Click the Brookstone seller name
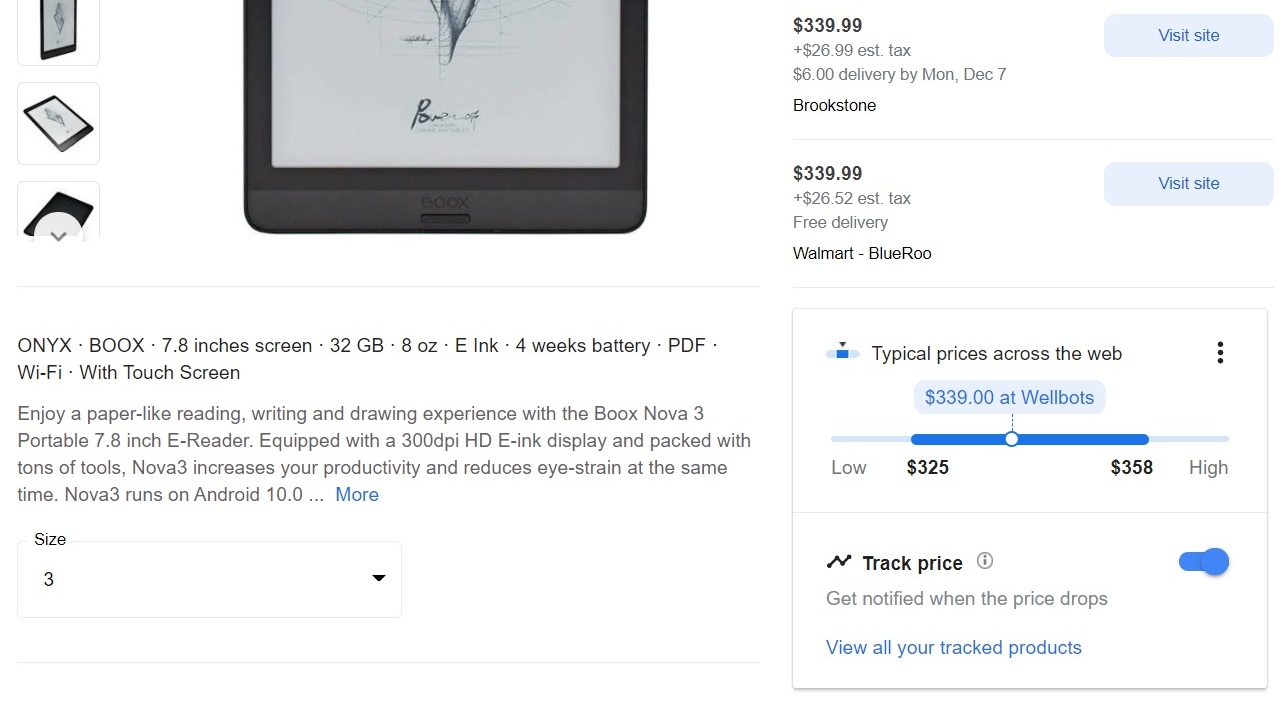1284x704 pixels. click(x=834, y=106)
